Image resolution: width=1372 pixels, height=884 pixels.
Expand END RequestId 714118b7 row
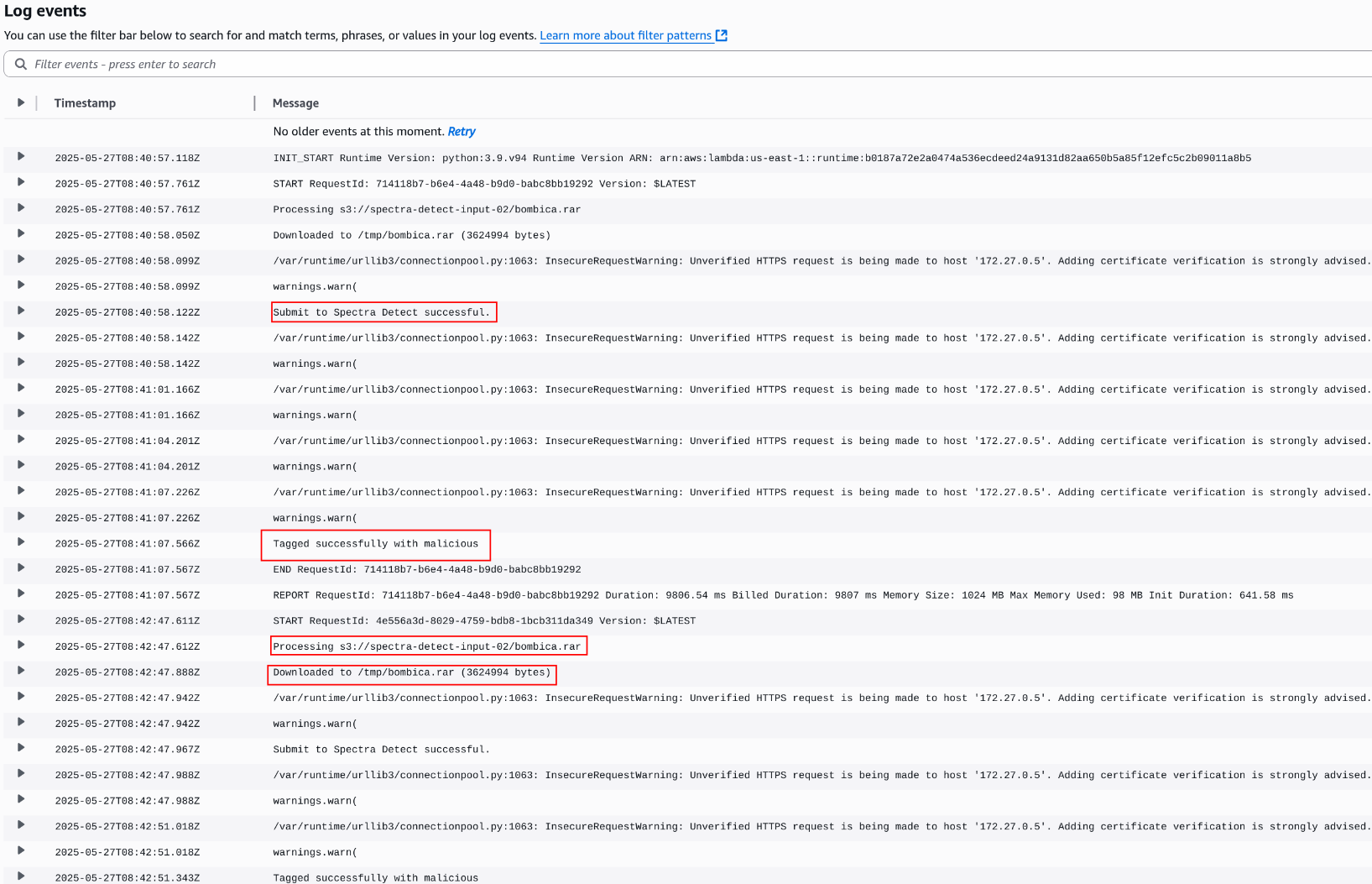pyautogui.click(x=21, y=568)
